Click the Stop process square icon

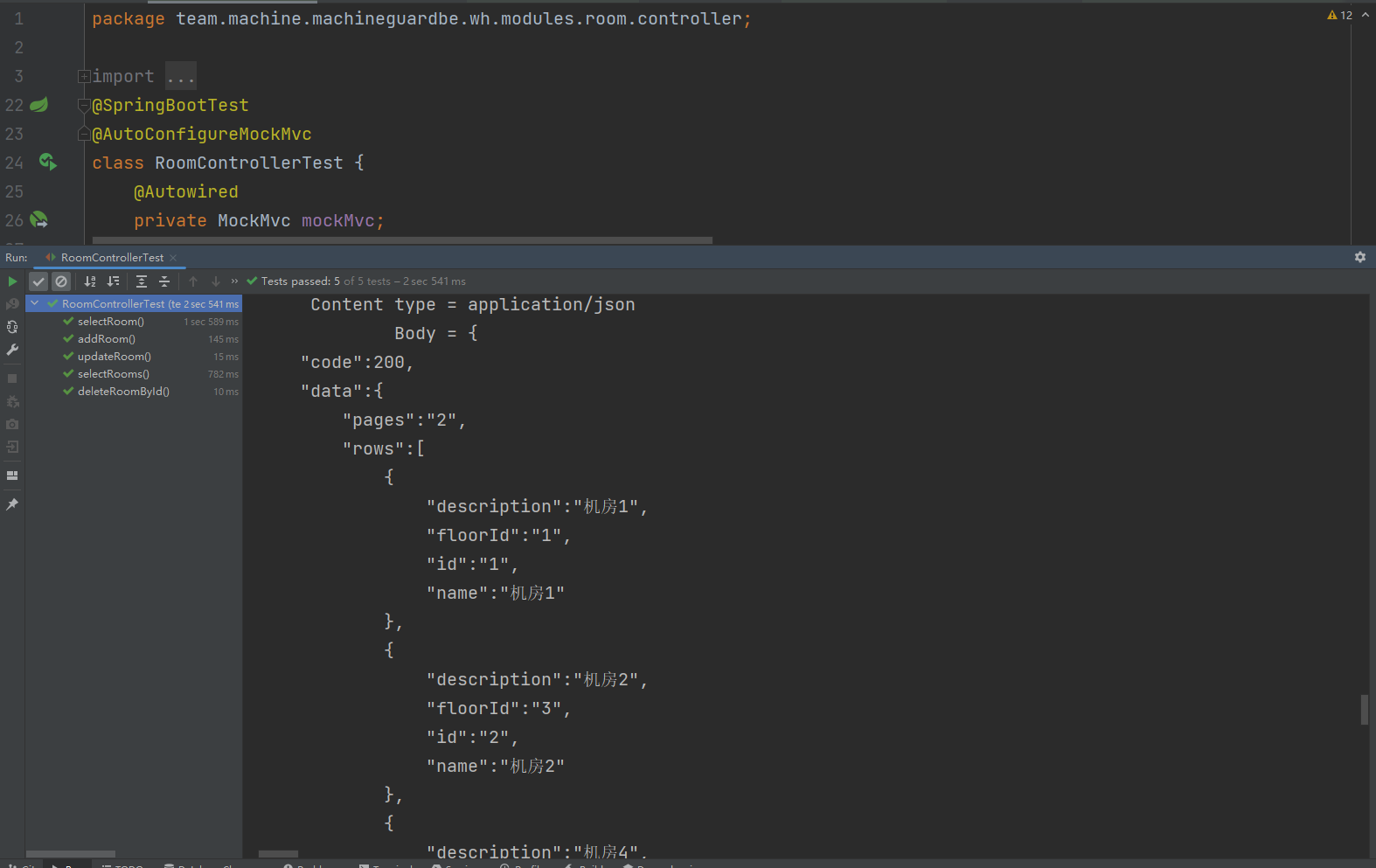tap(12, 378)
